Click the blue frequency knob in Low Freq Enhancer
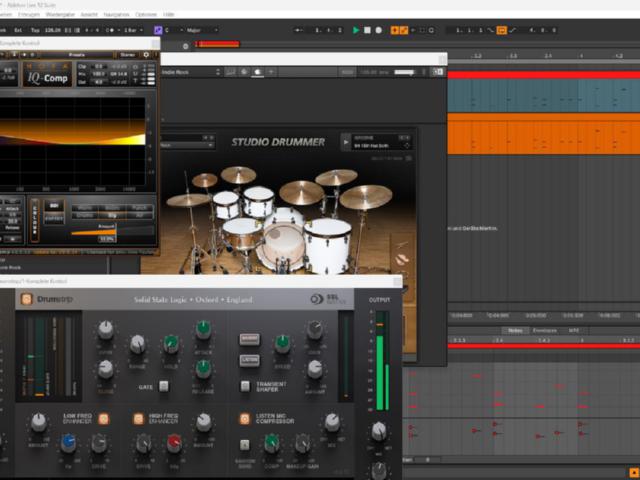The height and width of the screenshot is (480, 640). [68, 444]
